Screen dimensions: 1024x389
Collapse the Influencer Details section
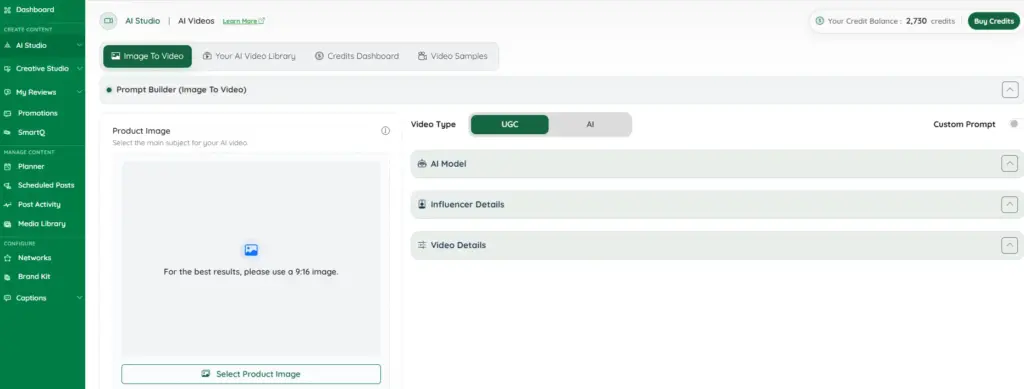(1010, 205)
